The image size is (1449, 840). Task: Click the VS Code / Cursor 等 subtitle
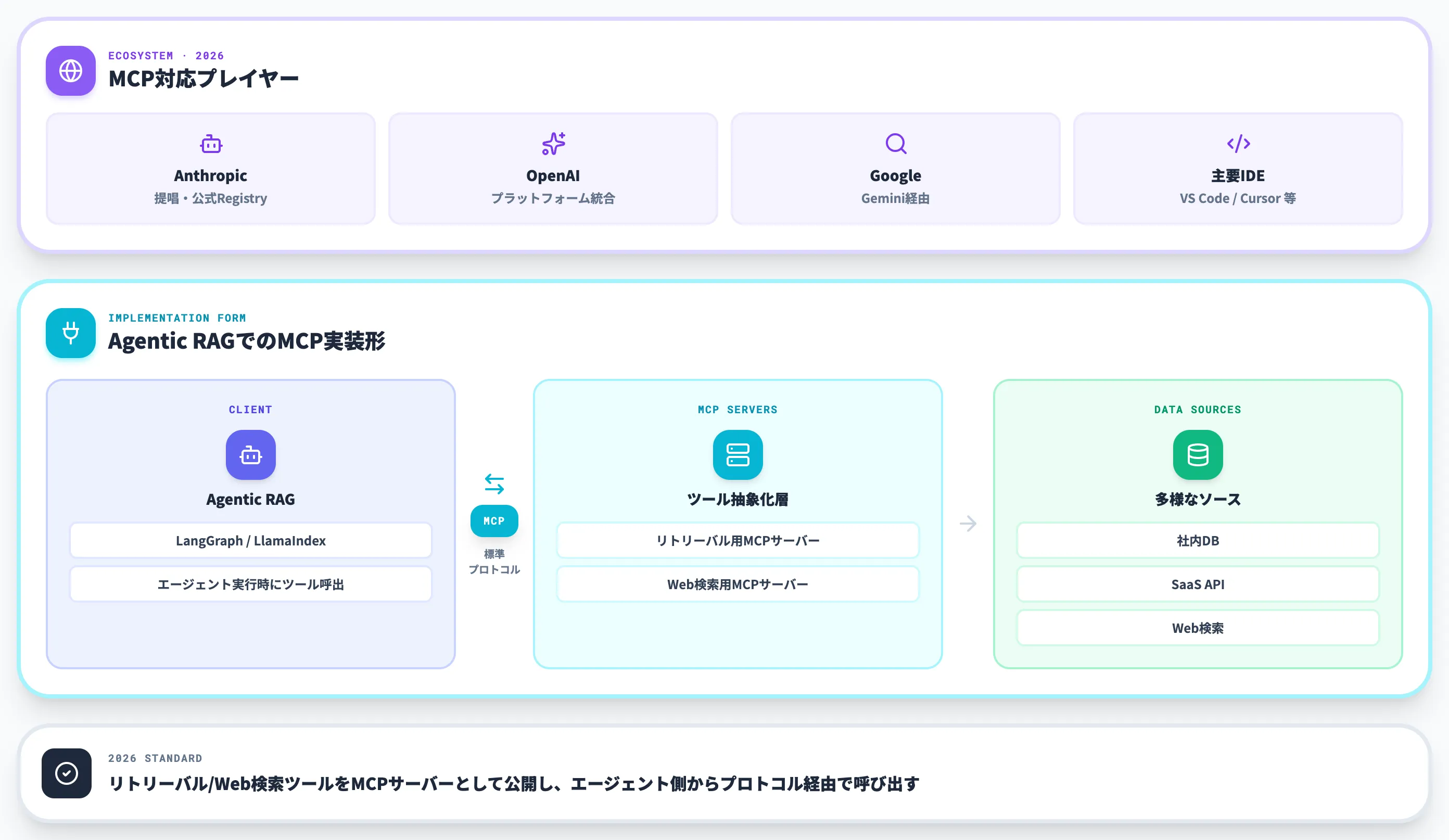click(1238, 198)
